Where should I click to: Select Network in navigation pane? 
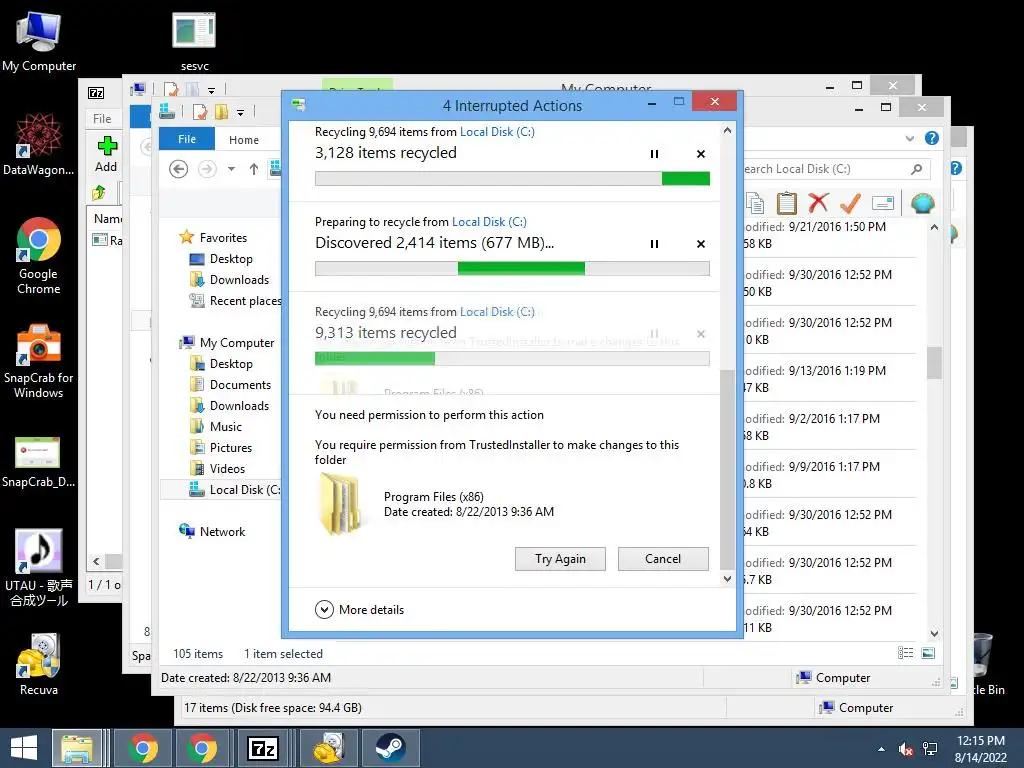click(212, 532)
